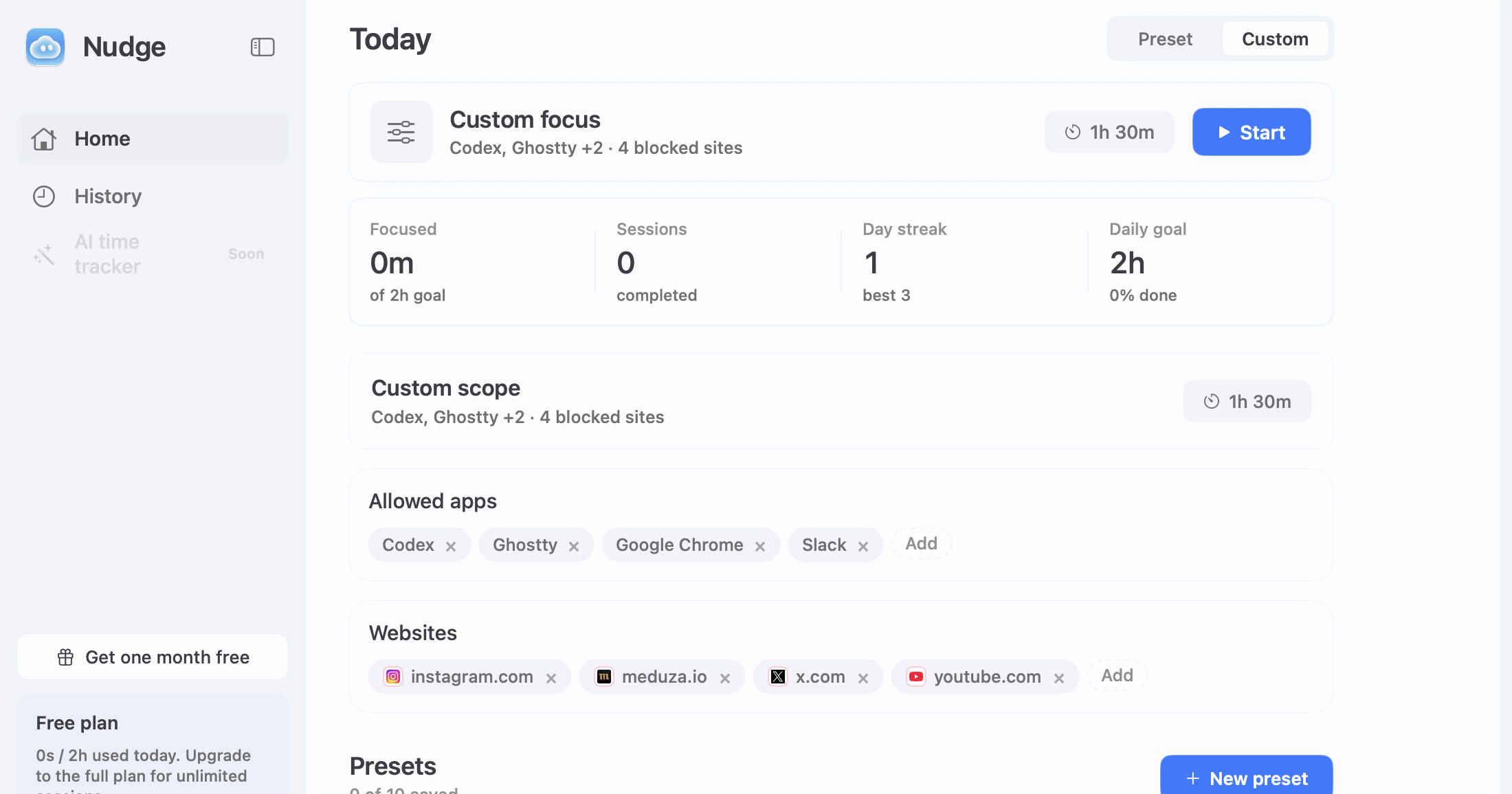Click the Websites heading
Image resolution: width=1512 pixels, height=794 pixels.
[413, 633]
